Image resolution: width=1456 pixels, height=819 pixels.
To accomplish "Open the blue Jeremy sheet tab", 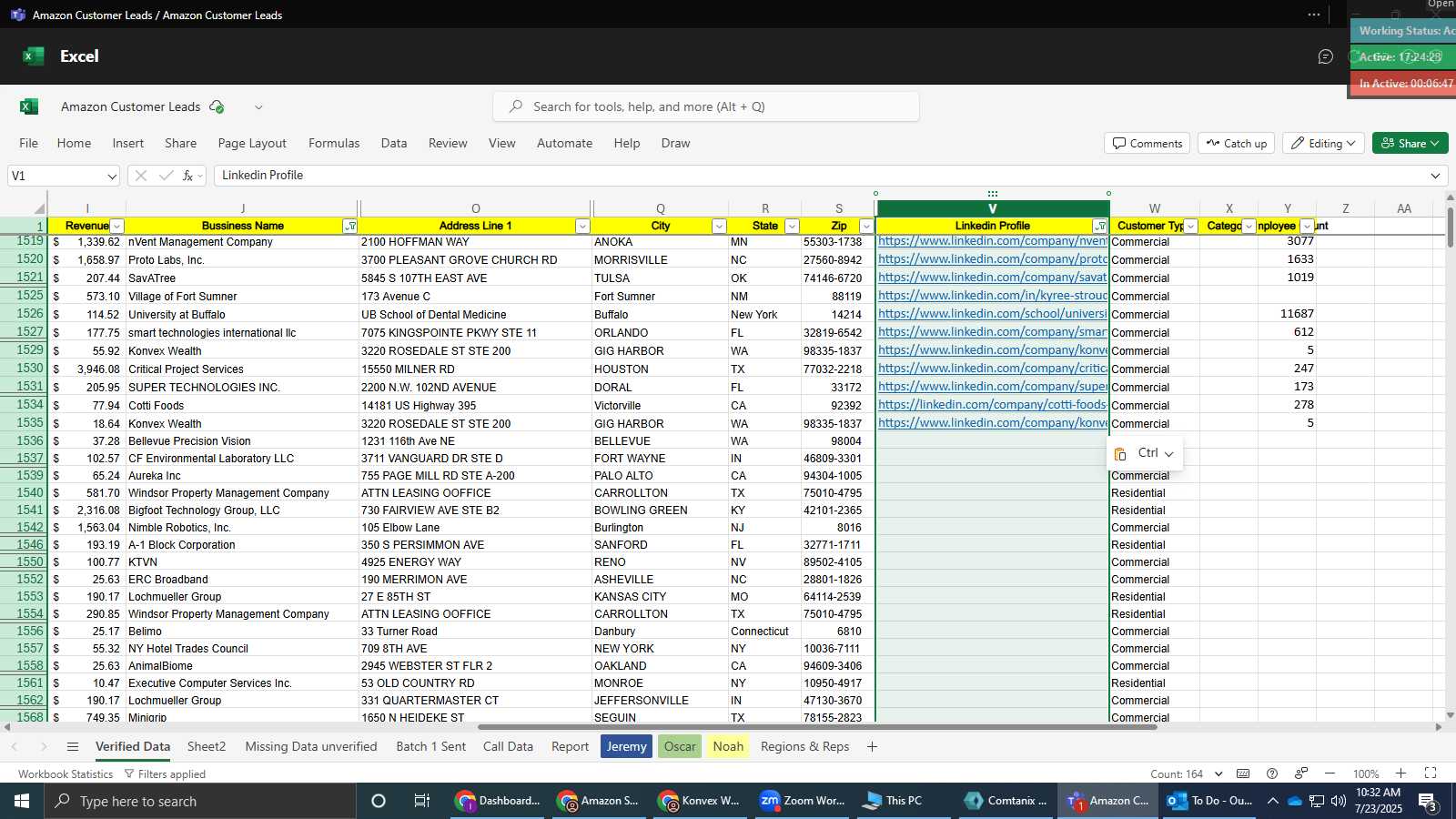I will pyautogui.click(x=626, y=747).
